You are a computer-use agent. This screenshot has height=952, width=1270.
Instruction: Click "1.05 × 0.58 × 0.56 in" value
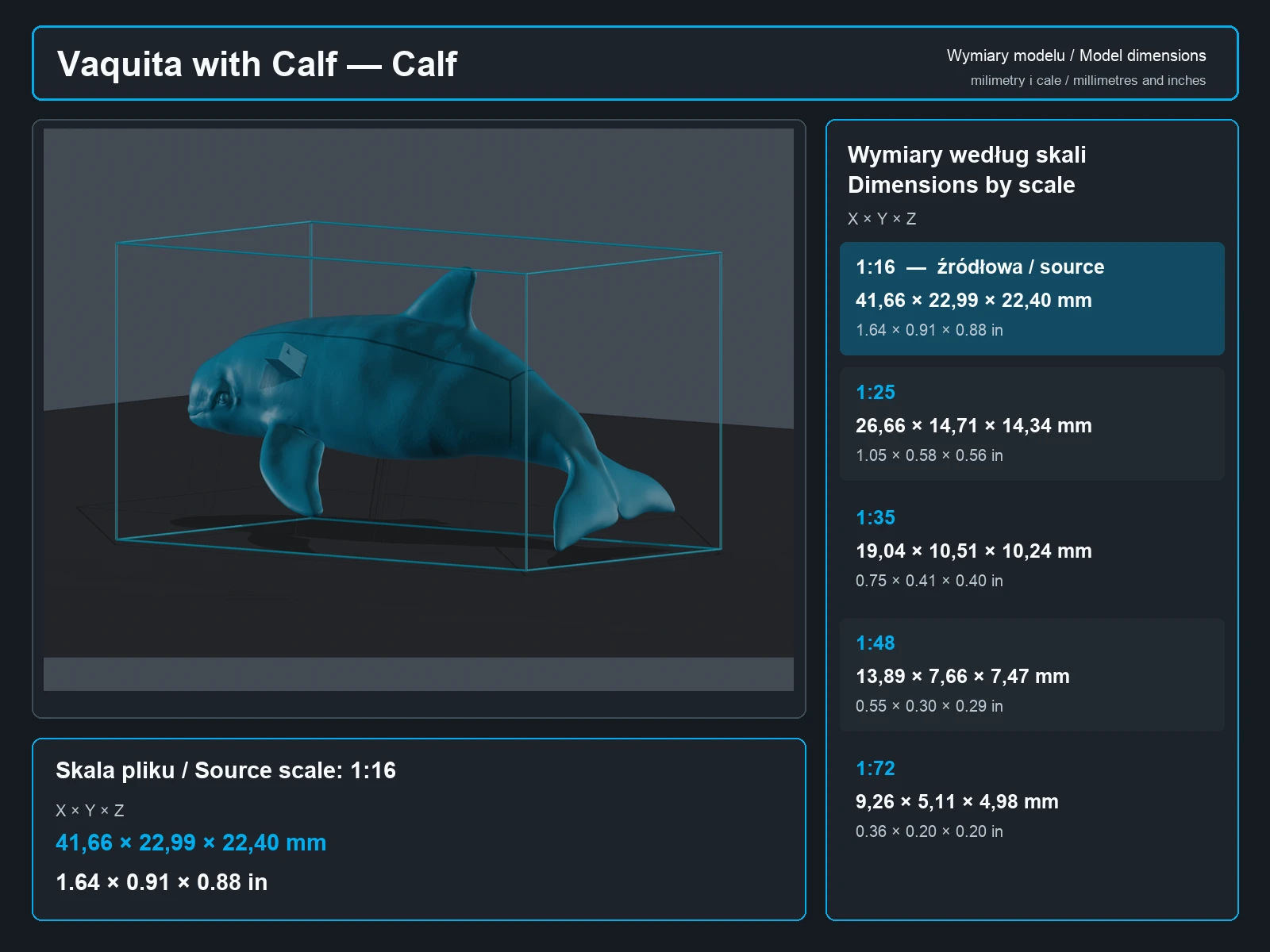point(929,455)
